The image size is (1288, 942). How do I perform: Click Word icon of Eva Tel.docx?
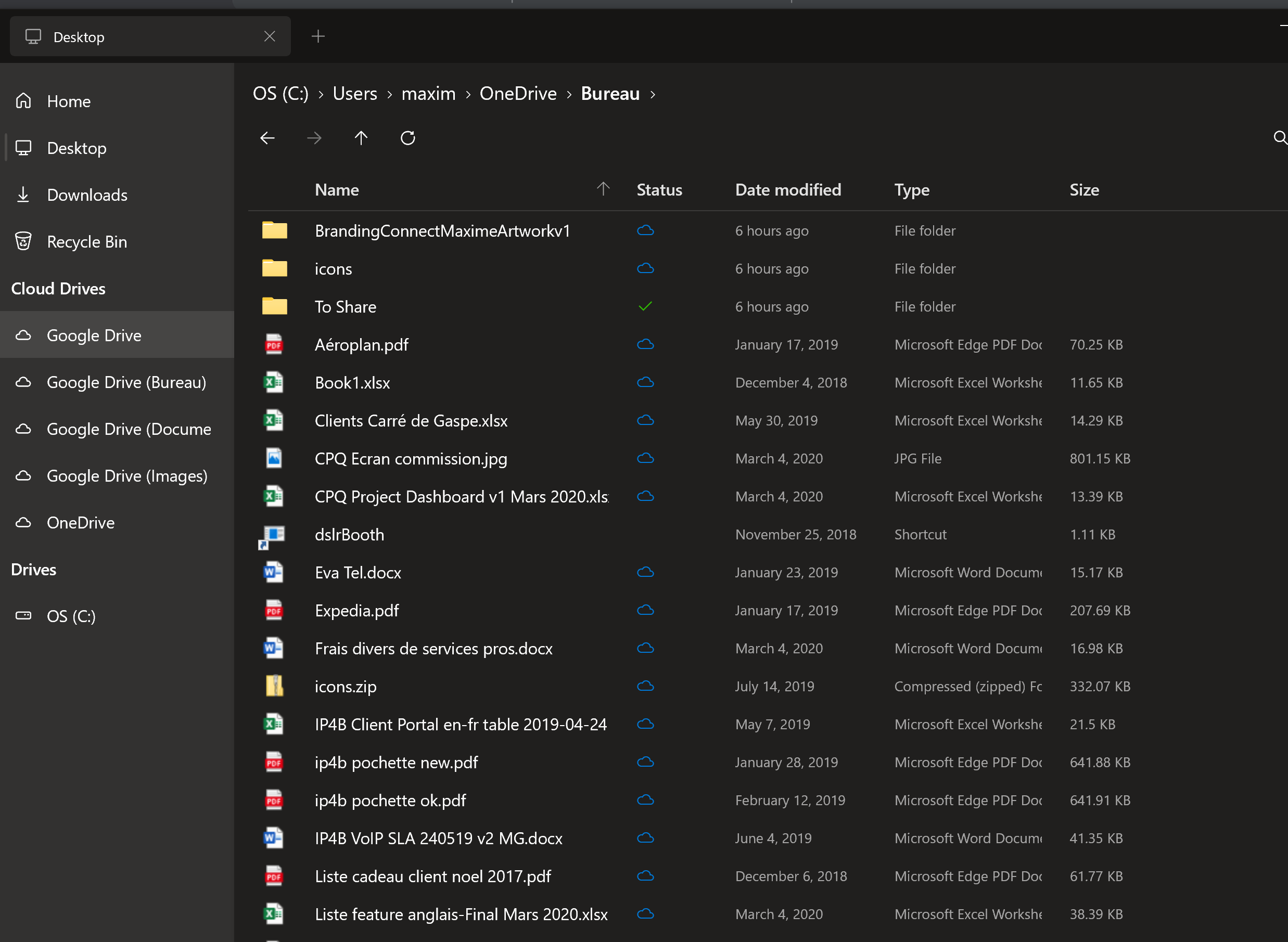[274, 572]
